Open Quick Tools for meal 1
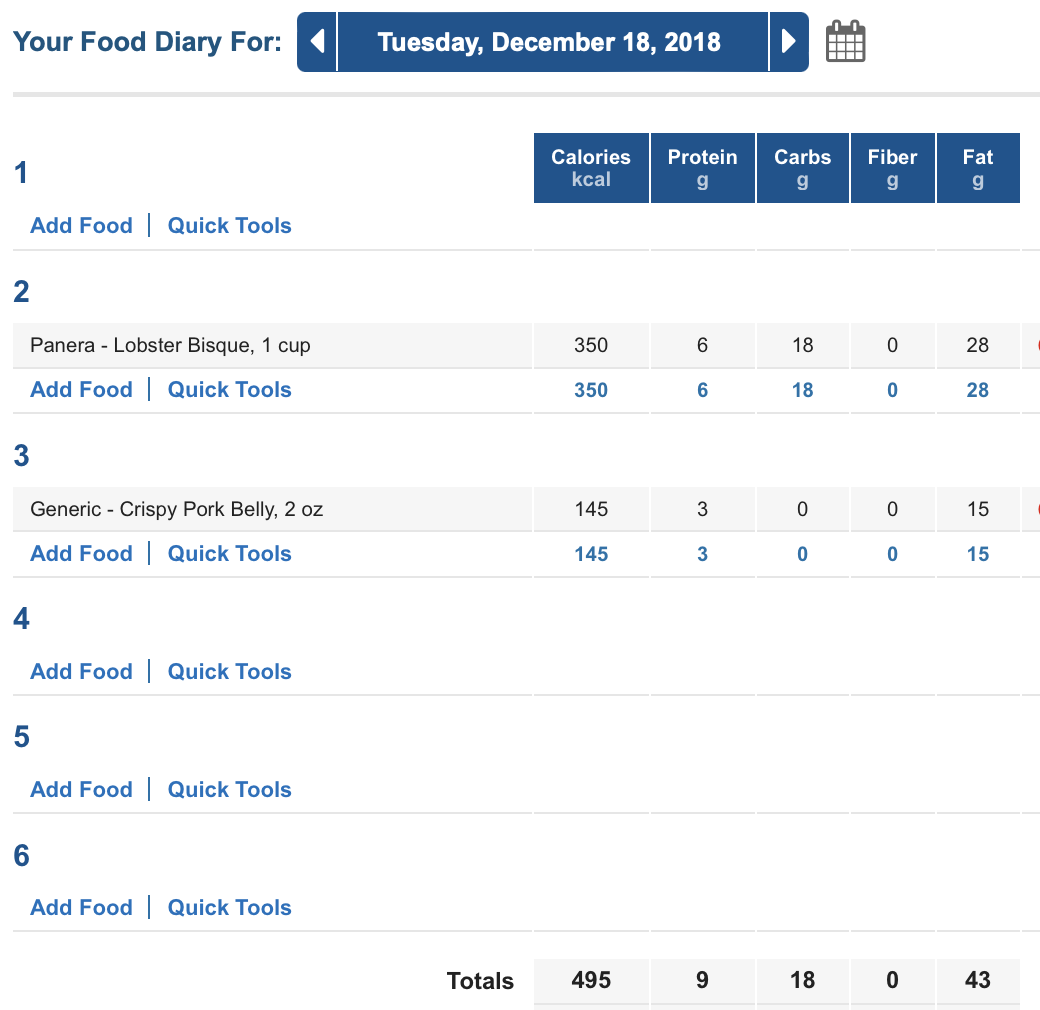Viewport: 1040px width, 1010px height. point(229,225)
